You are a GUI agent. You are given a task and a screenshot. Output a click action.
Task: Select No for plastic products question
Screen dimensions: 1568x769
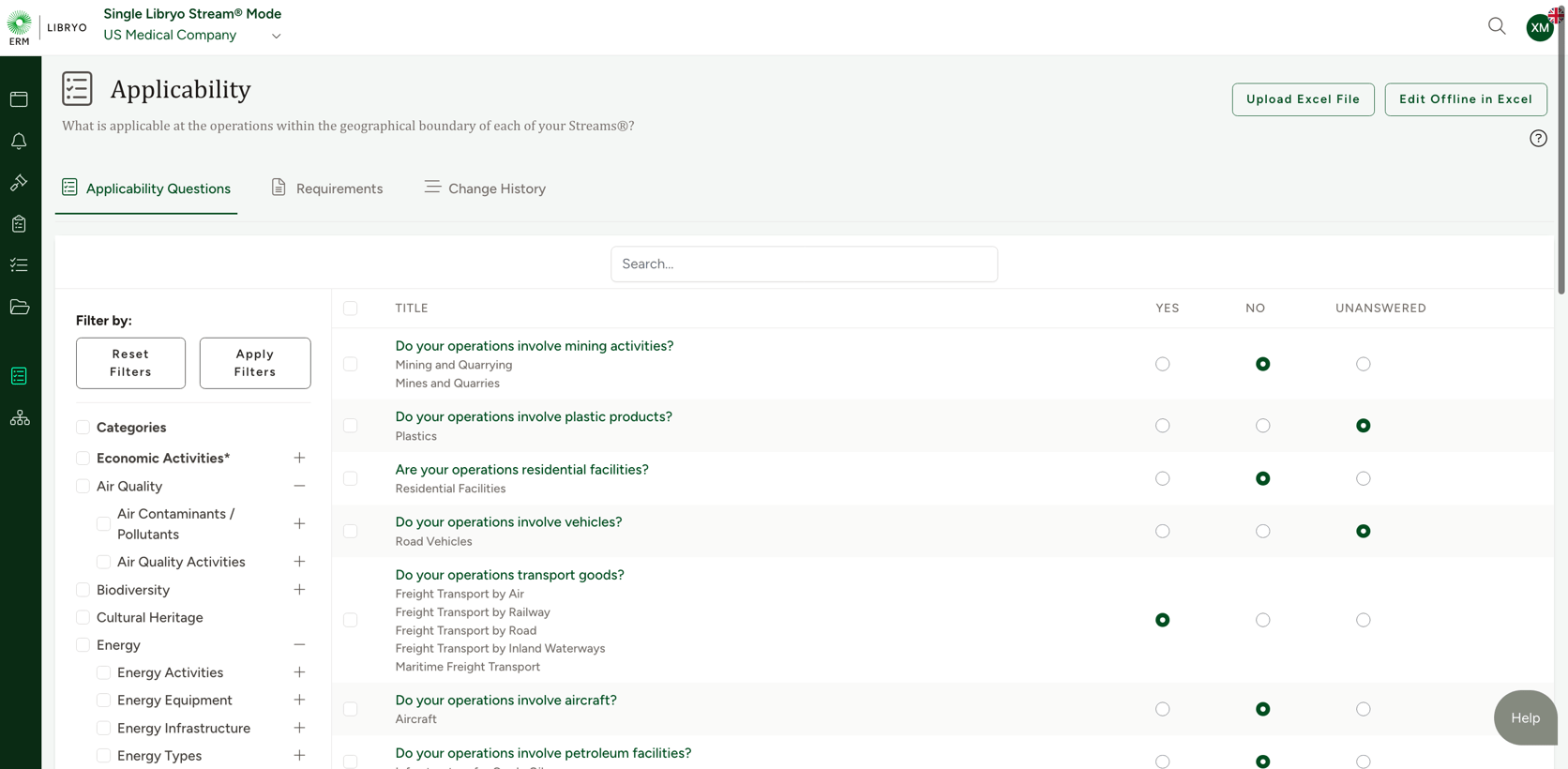(x=1263, y=426)
